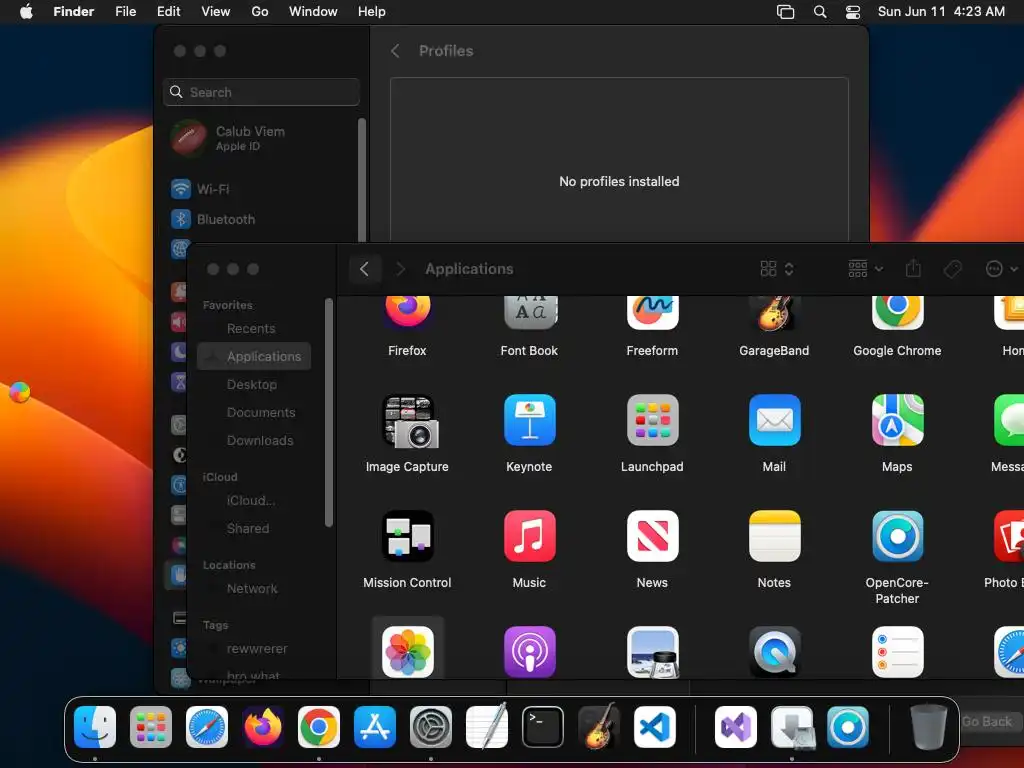Open the Apple menu

[26, 11]
